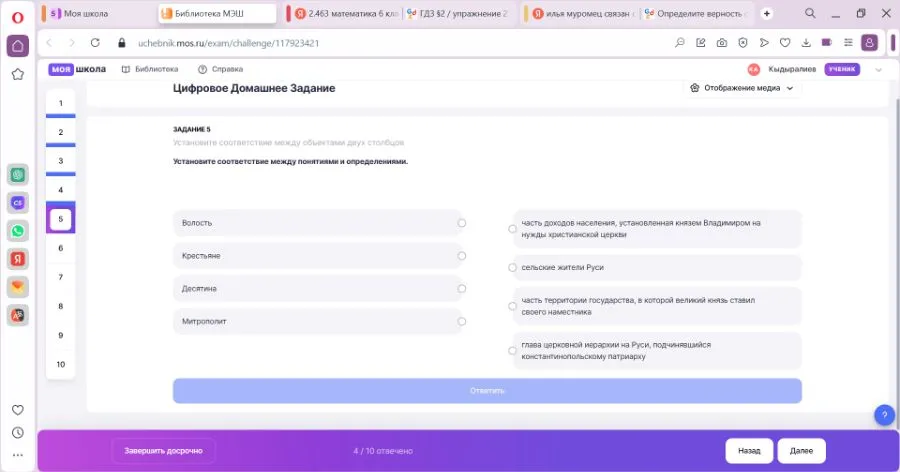Image resolution: width=900 pixels, height=472 pixels.
Task: Select radio for 'глава церковной иерархии' definition
Action: point(513,350)
